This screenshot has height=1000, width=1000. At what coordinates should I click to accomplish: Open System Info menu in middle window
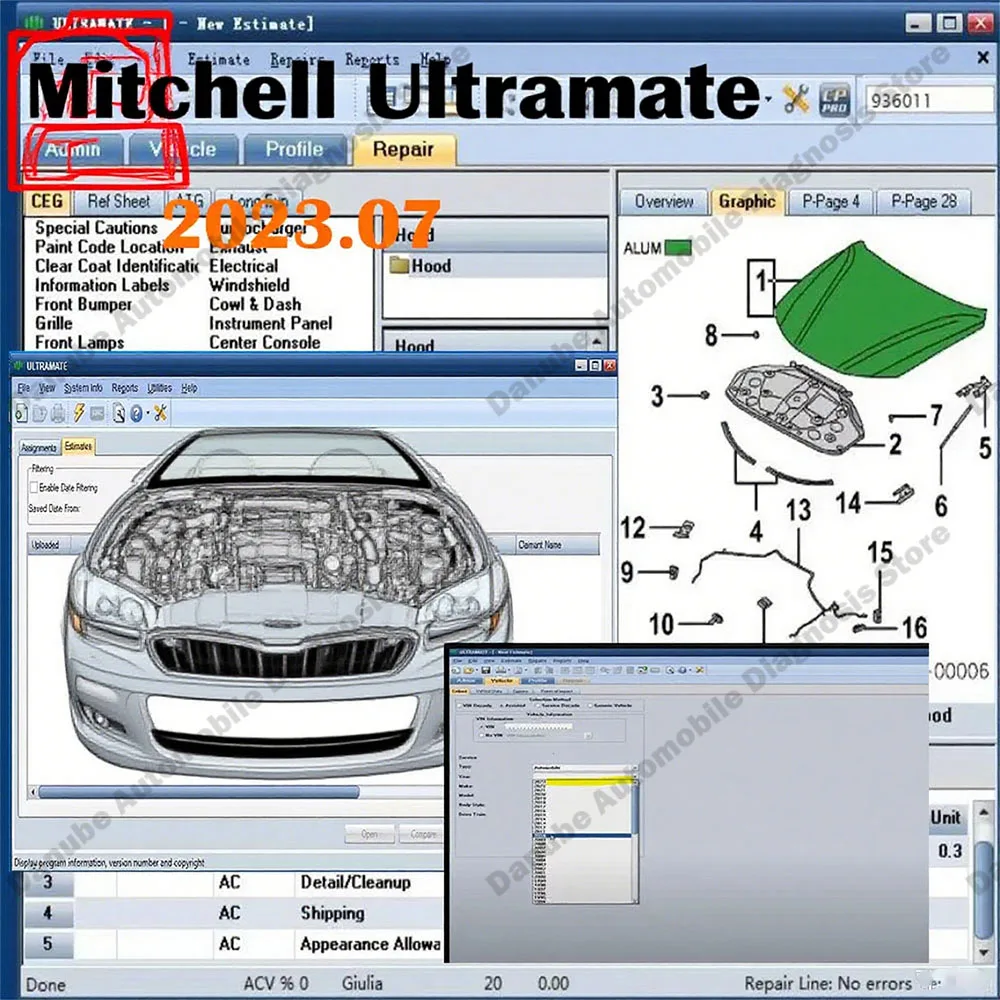pyautogui.click(x=83, y=388)
